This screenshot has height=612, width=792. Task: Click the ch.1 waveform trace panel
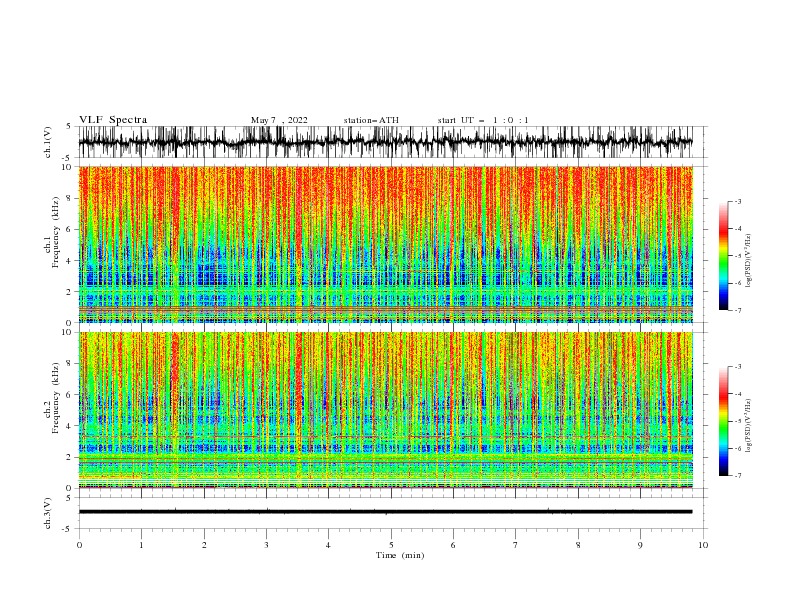pyautogui.click(x=393, y=142)
